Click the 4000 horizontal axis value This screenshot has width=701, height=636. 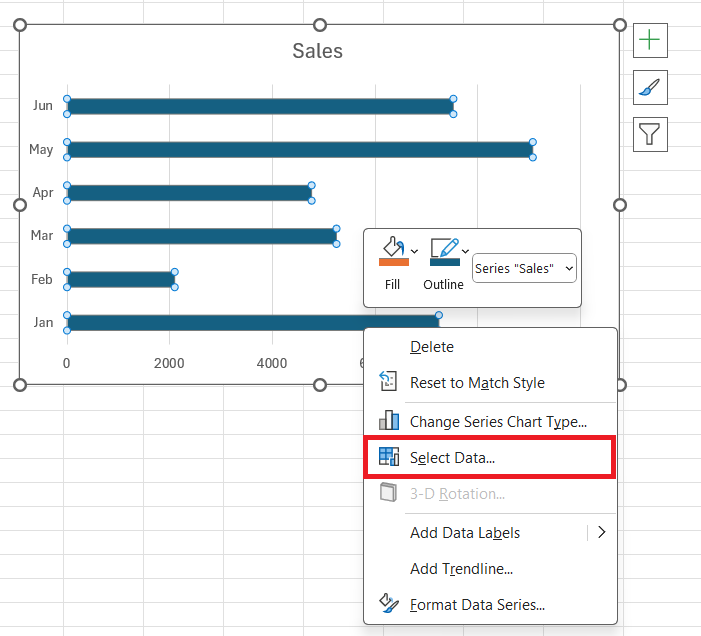272,363
